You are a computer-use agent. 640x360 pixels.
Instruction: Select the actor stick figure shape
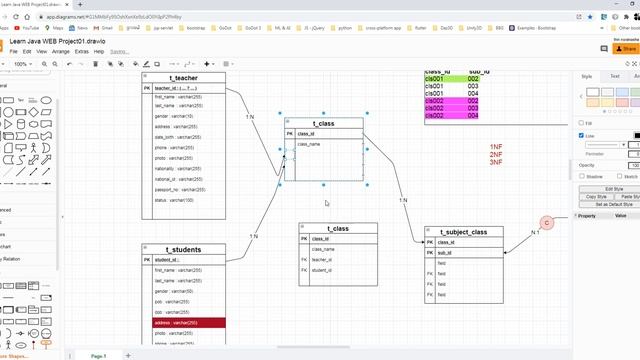pos(33,148)
